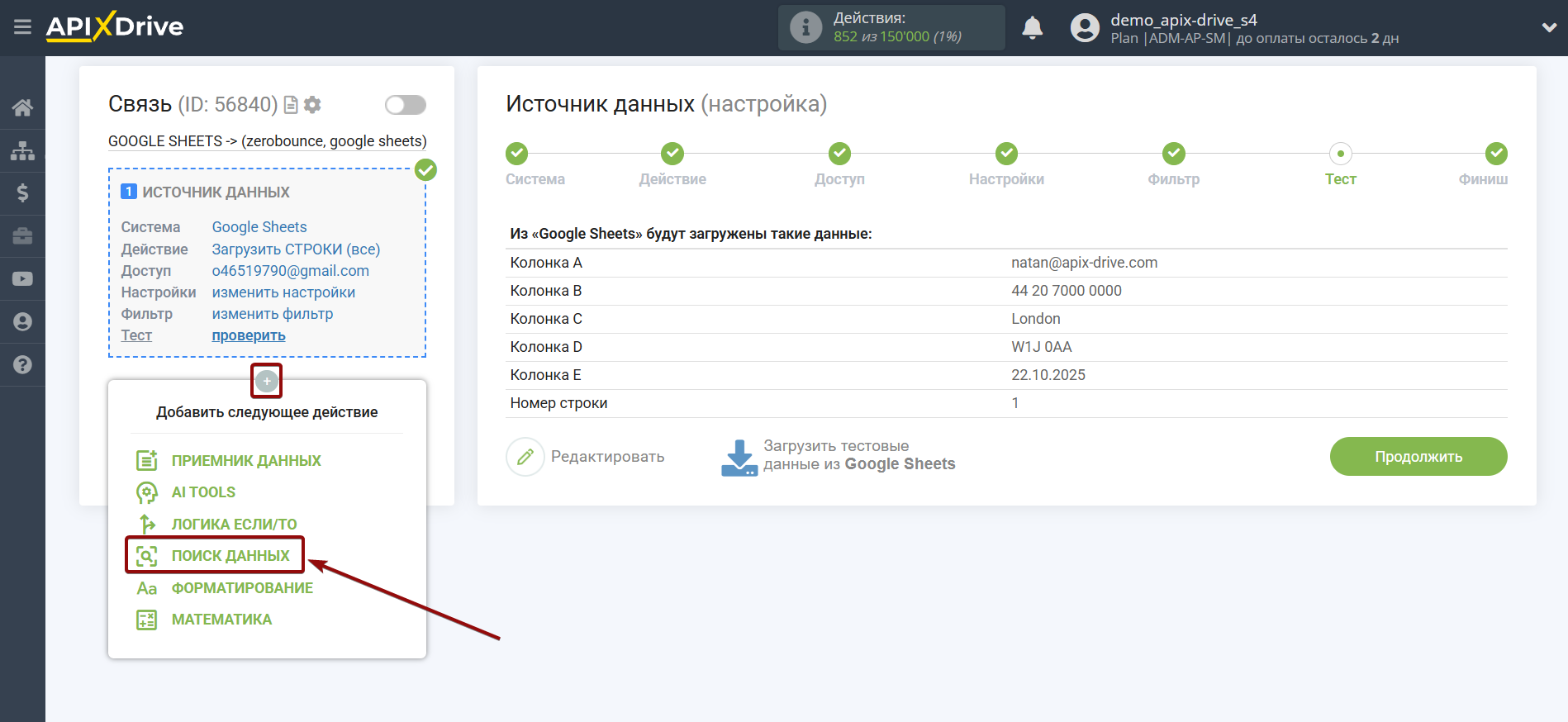Open the briefcase icon in sidebar

pyautogui.click(x=22, y=236)
